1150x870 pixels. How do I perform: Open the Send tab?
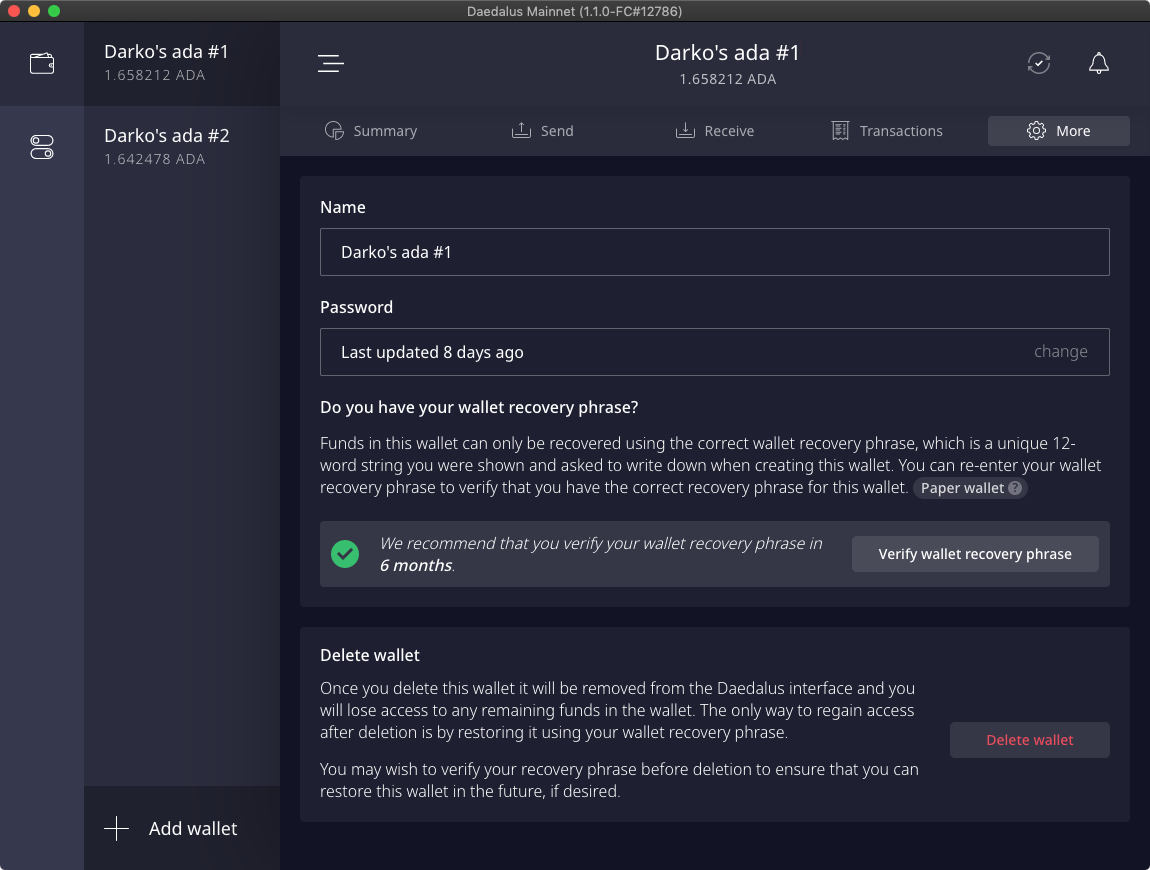coord(543,131)
